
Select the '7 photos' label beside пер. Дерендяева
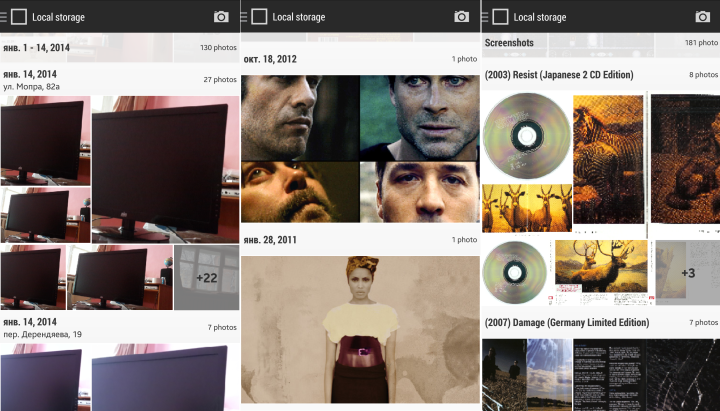222,327
